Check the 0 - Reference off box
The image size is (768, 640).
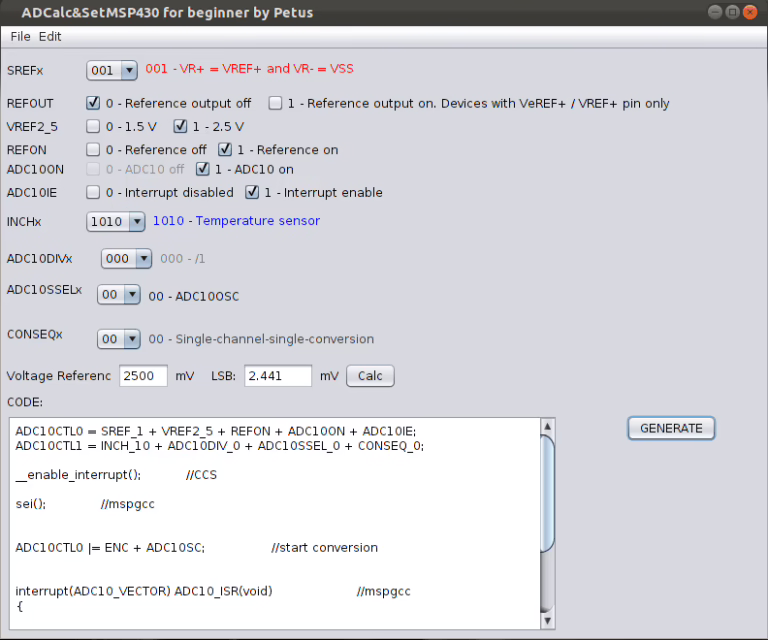coord(94,150)
